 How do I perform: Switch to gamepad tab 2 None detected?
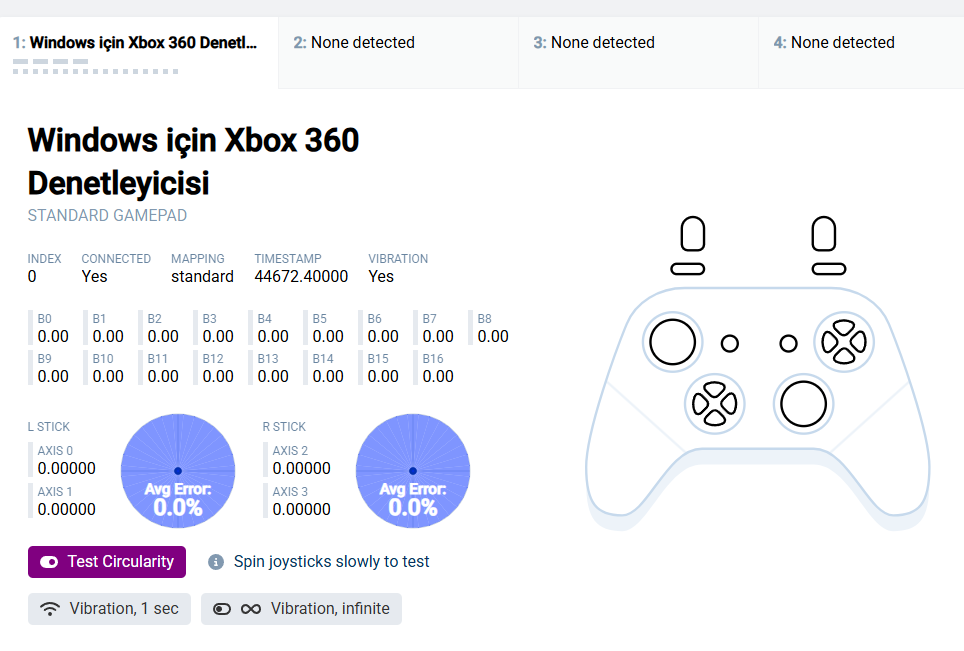[398, 53]
